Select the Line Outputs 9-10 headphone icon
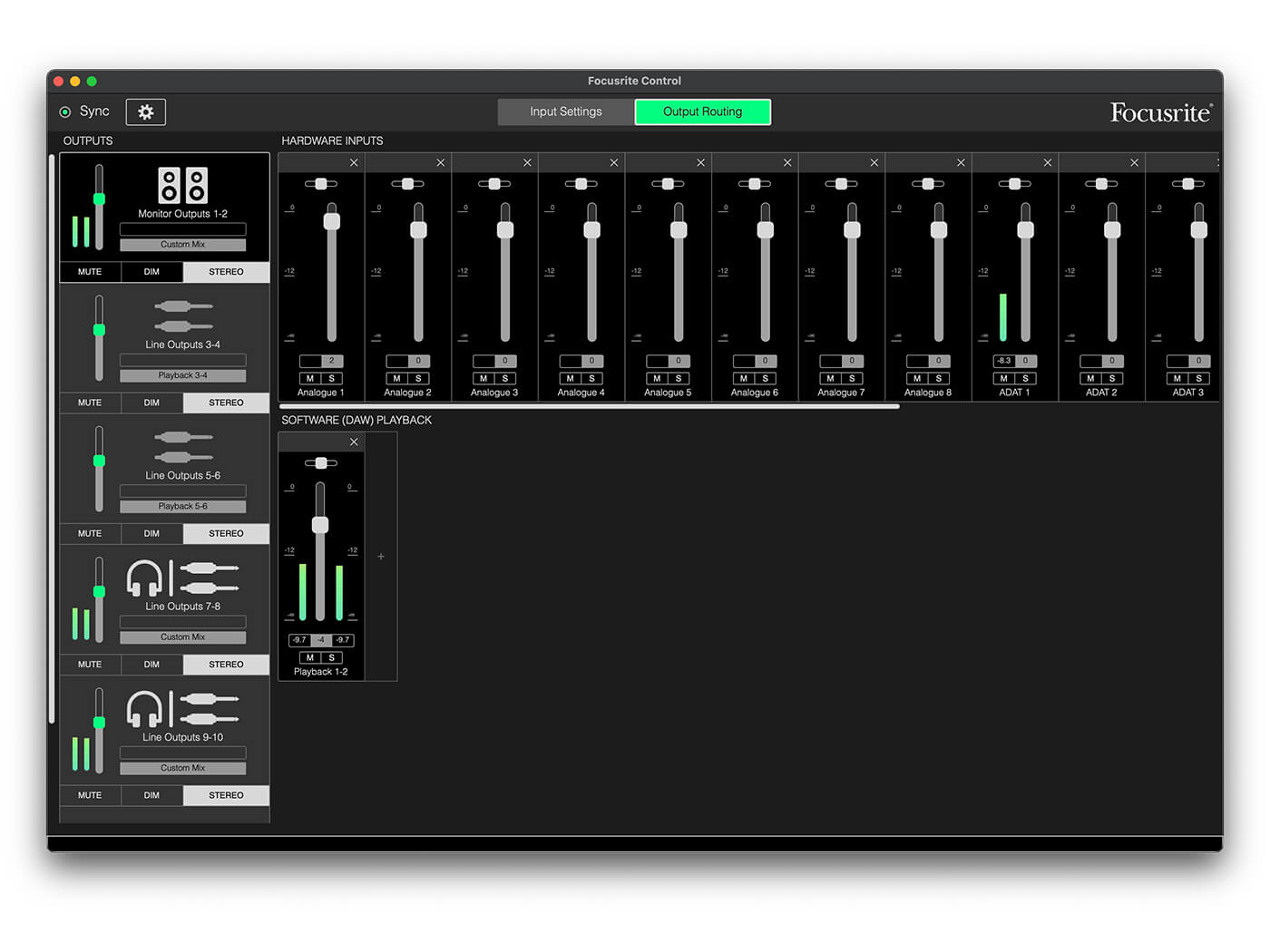 click(x=144, y=708)
